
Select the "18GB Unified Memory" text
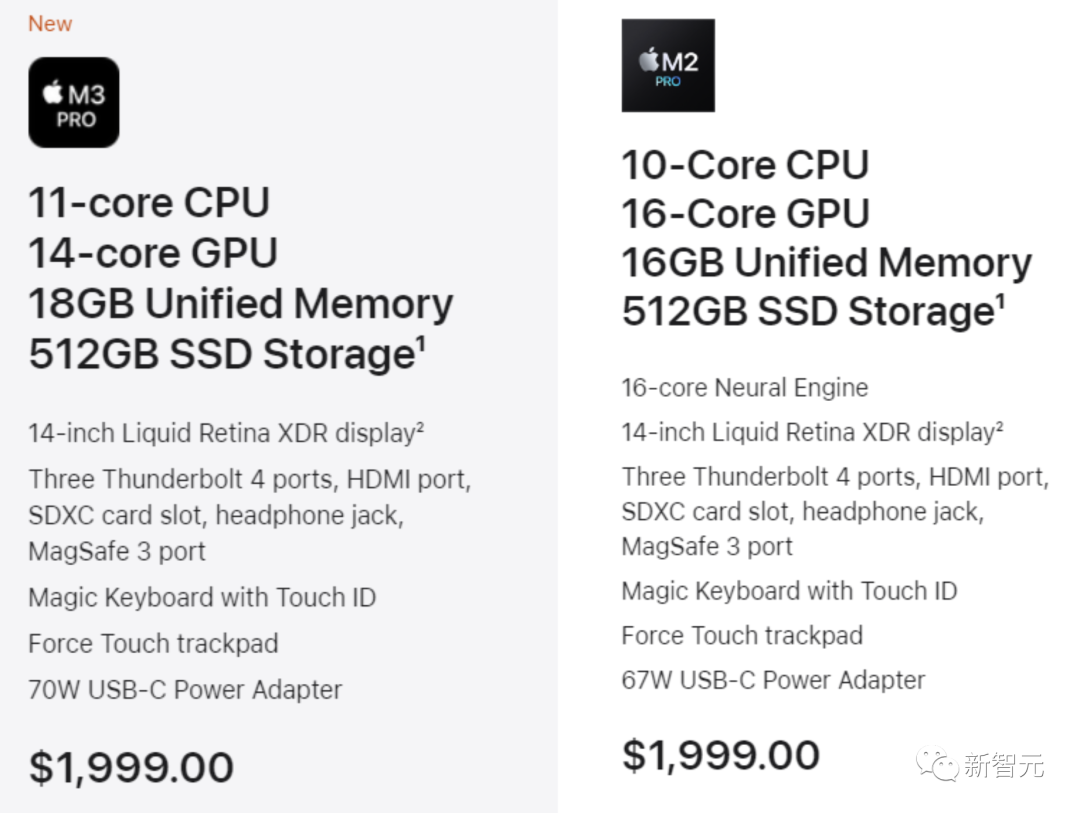click(x=241, y=304)
